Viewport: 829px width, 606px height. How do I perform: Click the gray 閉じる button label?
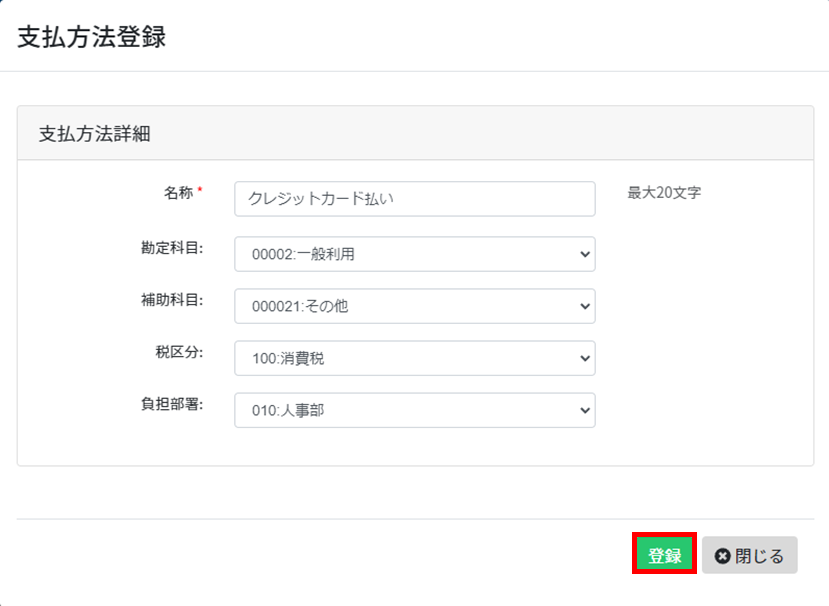tap(759, 556)
